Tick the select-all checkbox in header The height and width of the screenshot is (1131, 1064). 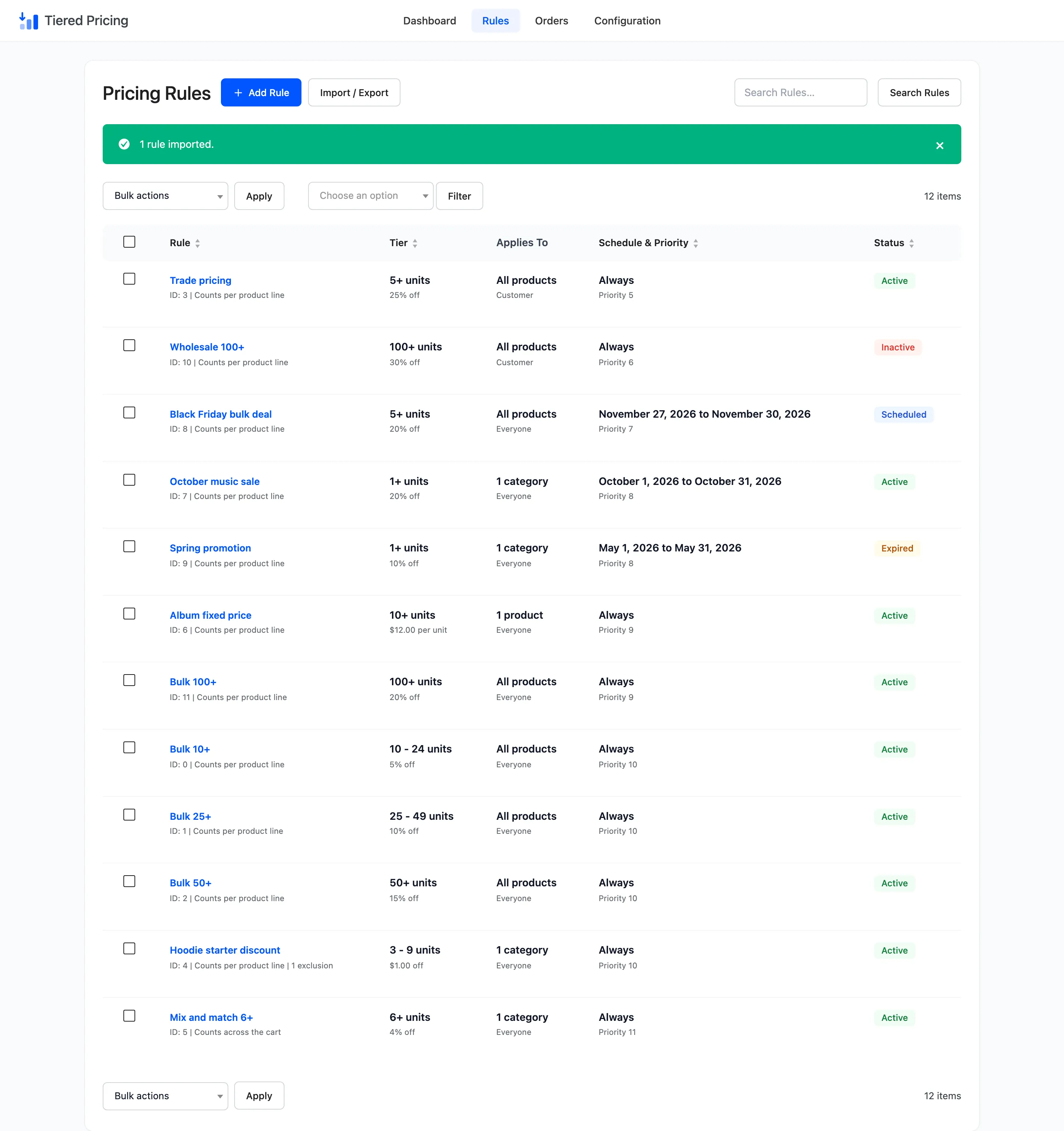coord(129,242)
